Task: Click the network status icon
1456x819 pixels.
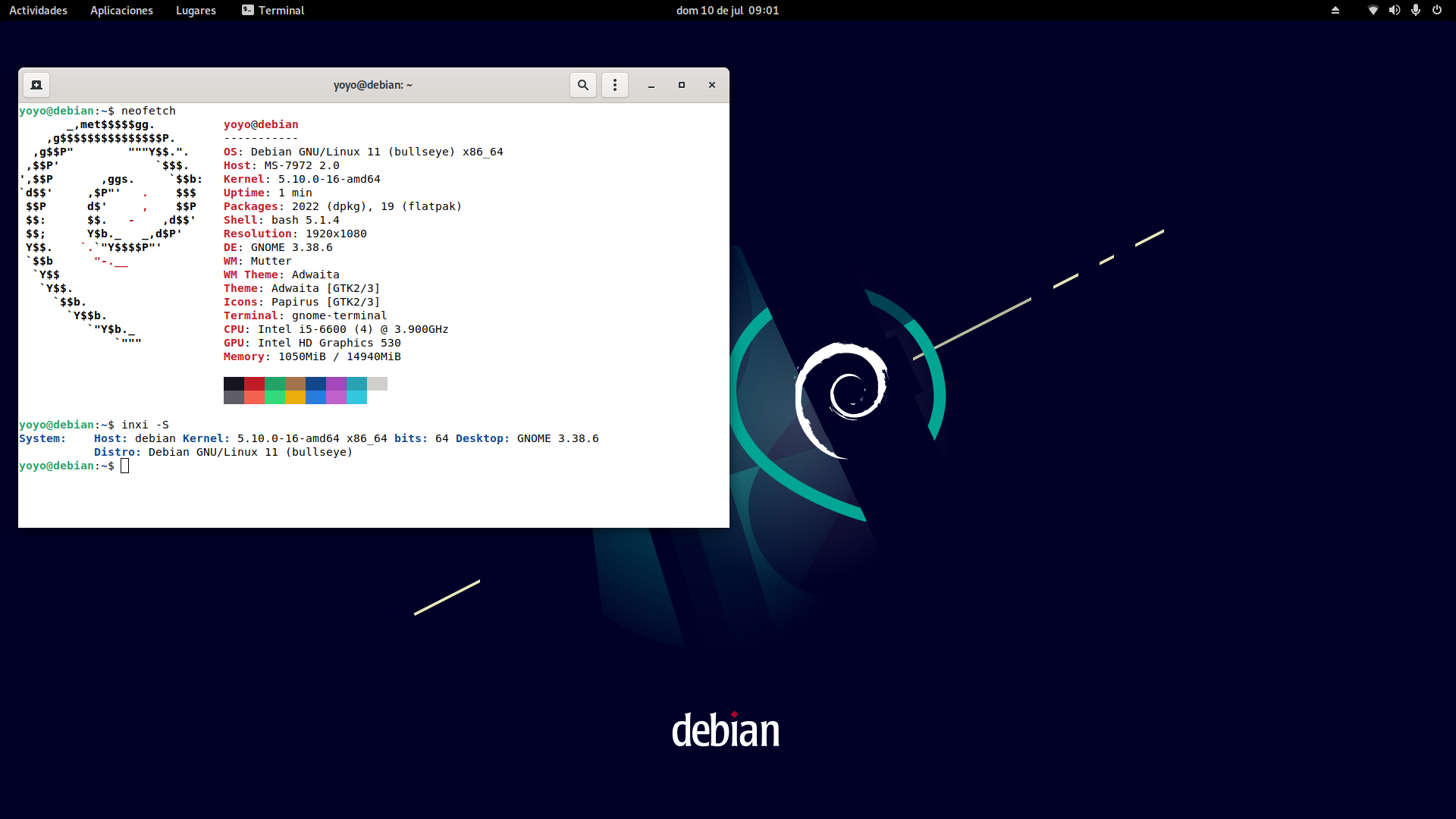Action: pyautogui.click(x=1373, y=11)
